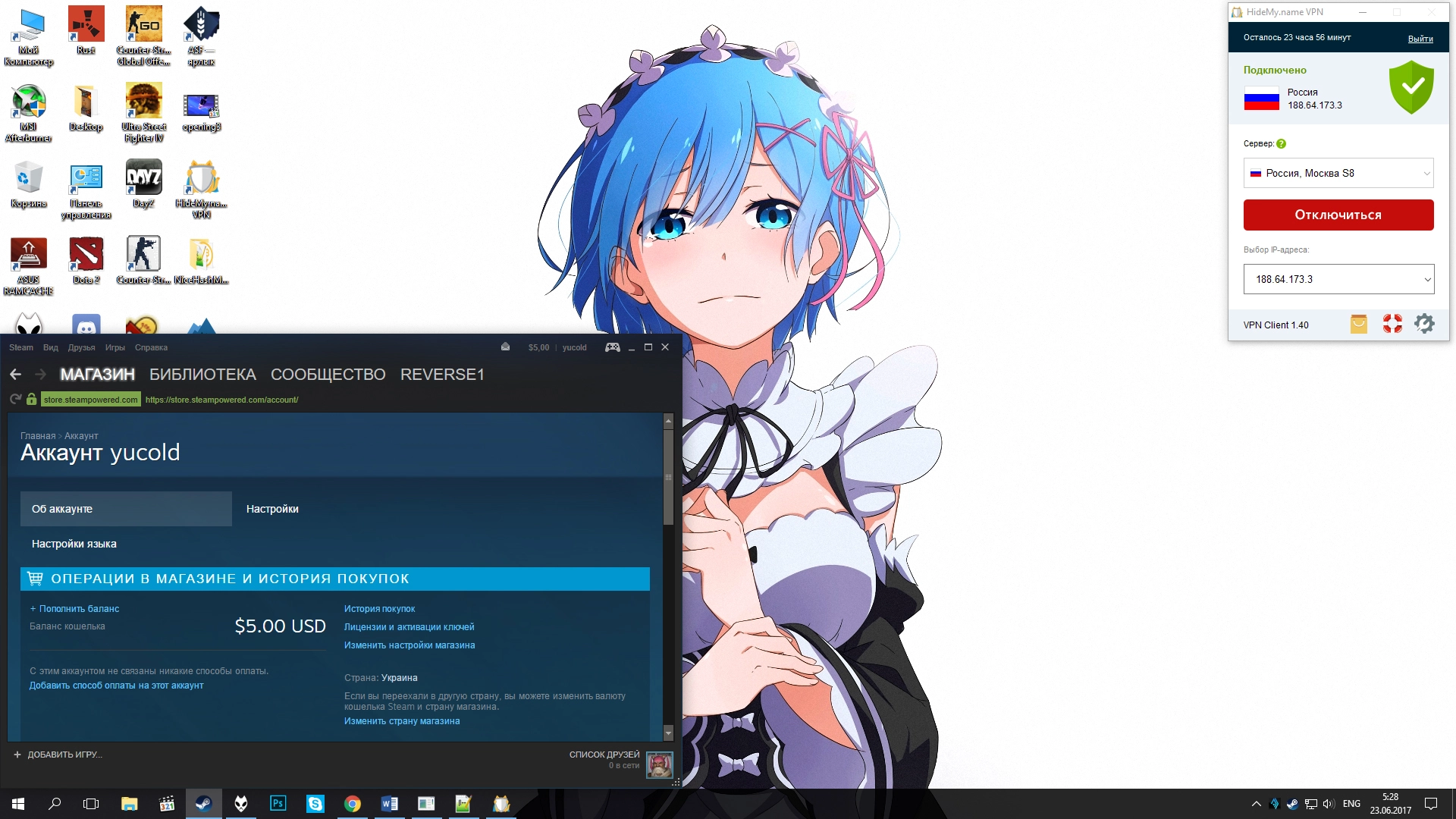
Task: Open Skype from the taskbar
Action: (x=315, y=803)
